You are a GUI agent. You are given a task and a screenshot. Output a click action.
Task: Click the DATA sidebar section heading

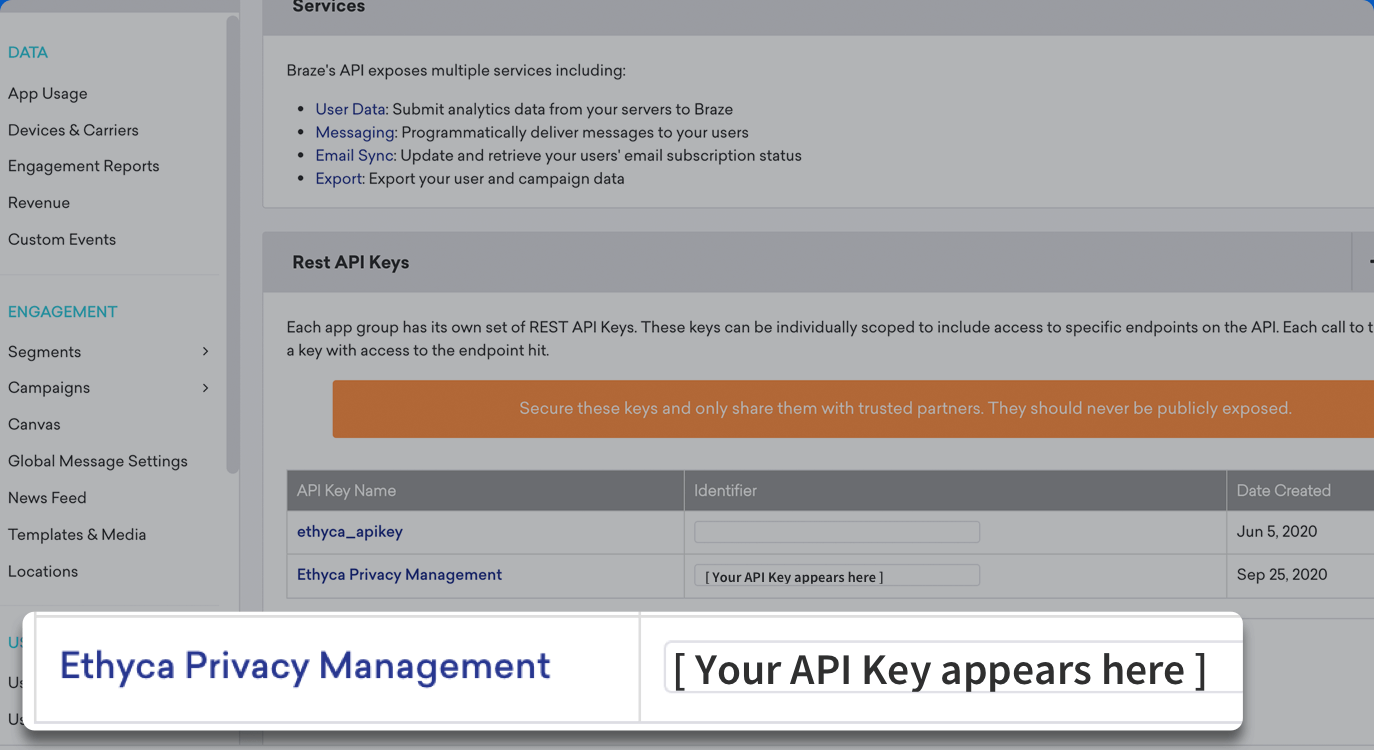tap(28, 53)
